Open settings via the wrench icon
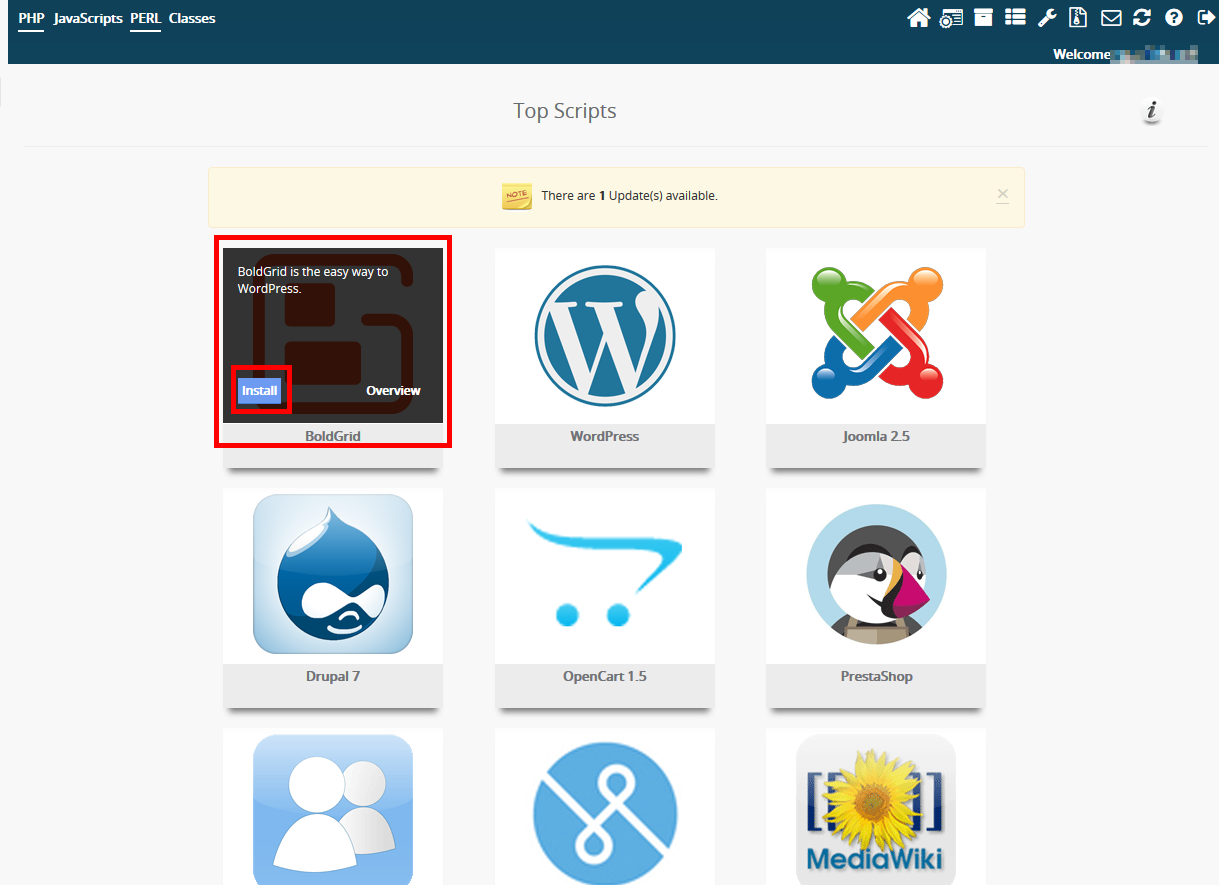Screen dimensions: 1219x885 [1047, 18]
